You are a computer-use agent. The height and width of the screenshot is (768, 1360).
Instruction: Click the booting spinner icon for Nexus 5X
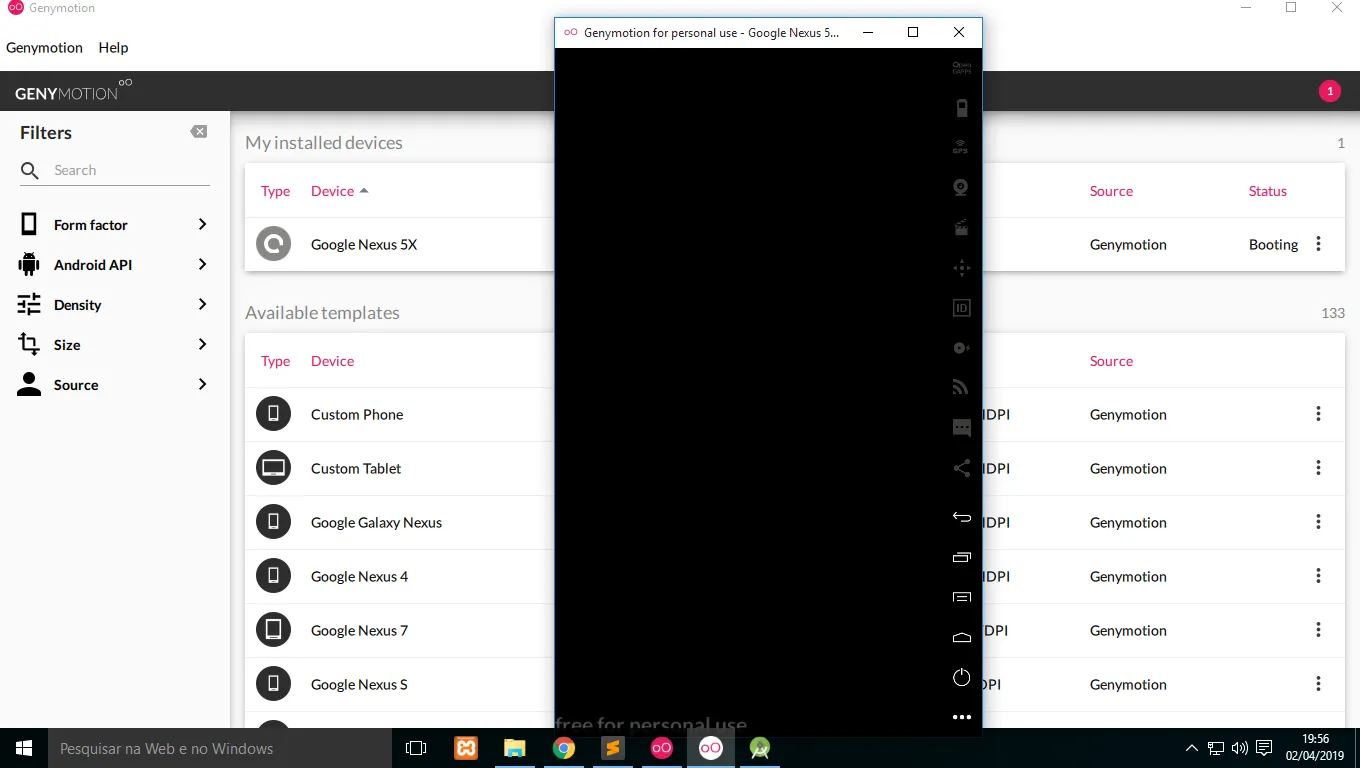(x=273, y=244)
